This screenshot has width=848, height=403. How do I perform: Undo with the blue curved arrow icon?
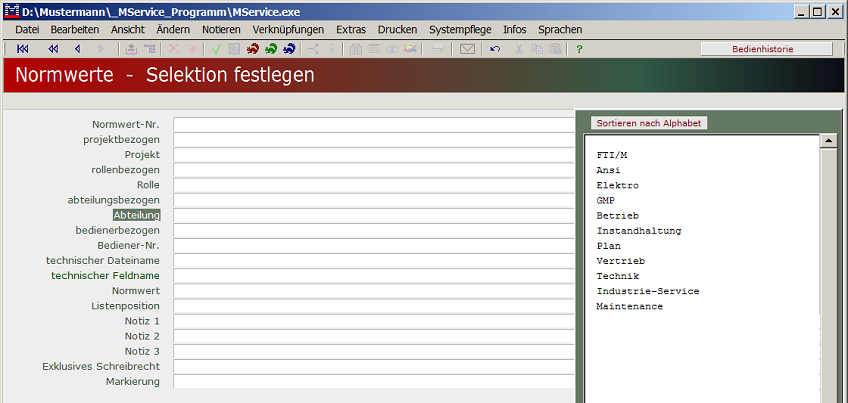pos(495,49)
